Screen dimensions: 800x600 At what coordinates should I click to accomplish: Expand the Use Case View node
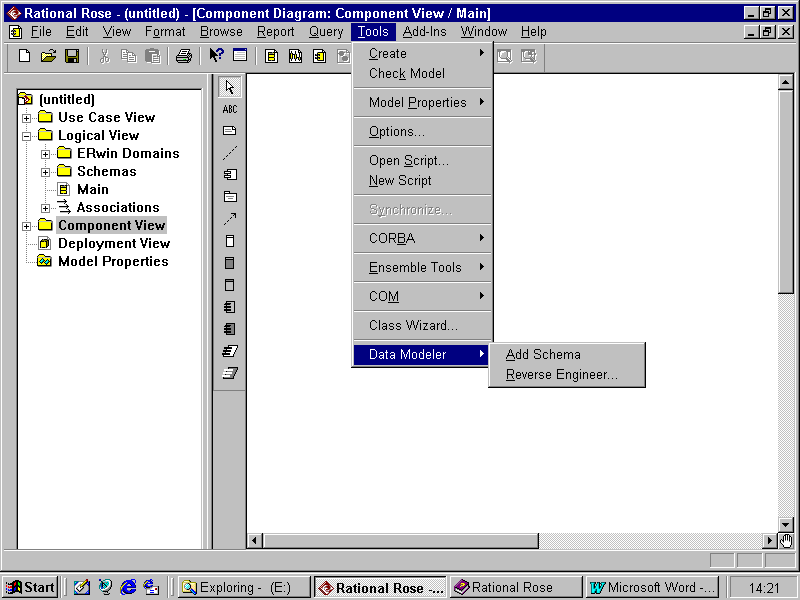[27, 118]
